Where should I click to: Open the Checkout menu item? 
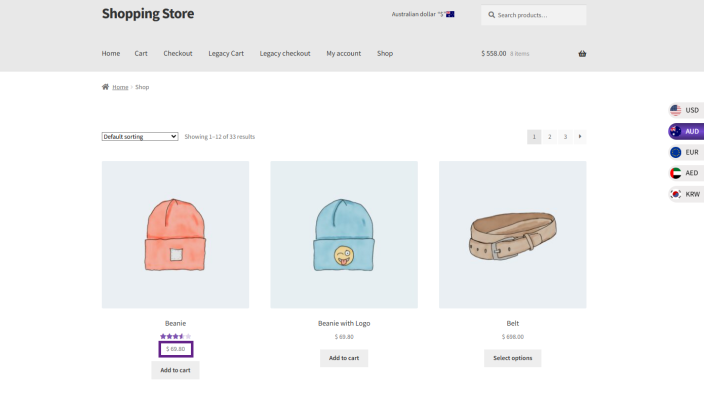(x=178, y=53)
